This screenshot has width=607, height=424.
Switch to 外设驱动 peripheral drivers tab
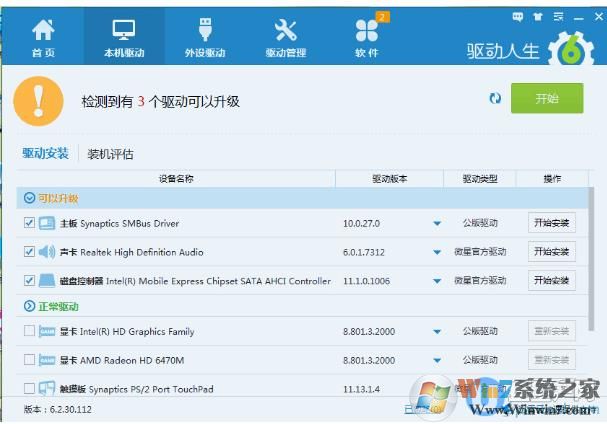coord(205,38)
